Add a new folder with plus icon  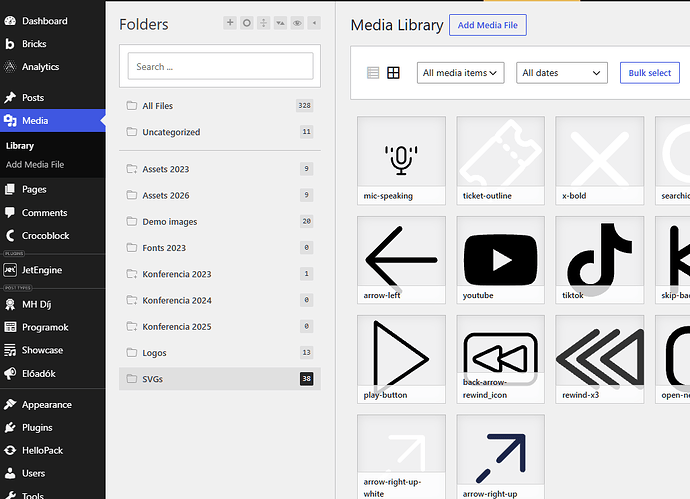point(230,23)
